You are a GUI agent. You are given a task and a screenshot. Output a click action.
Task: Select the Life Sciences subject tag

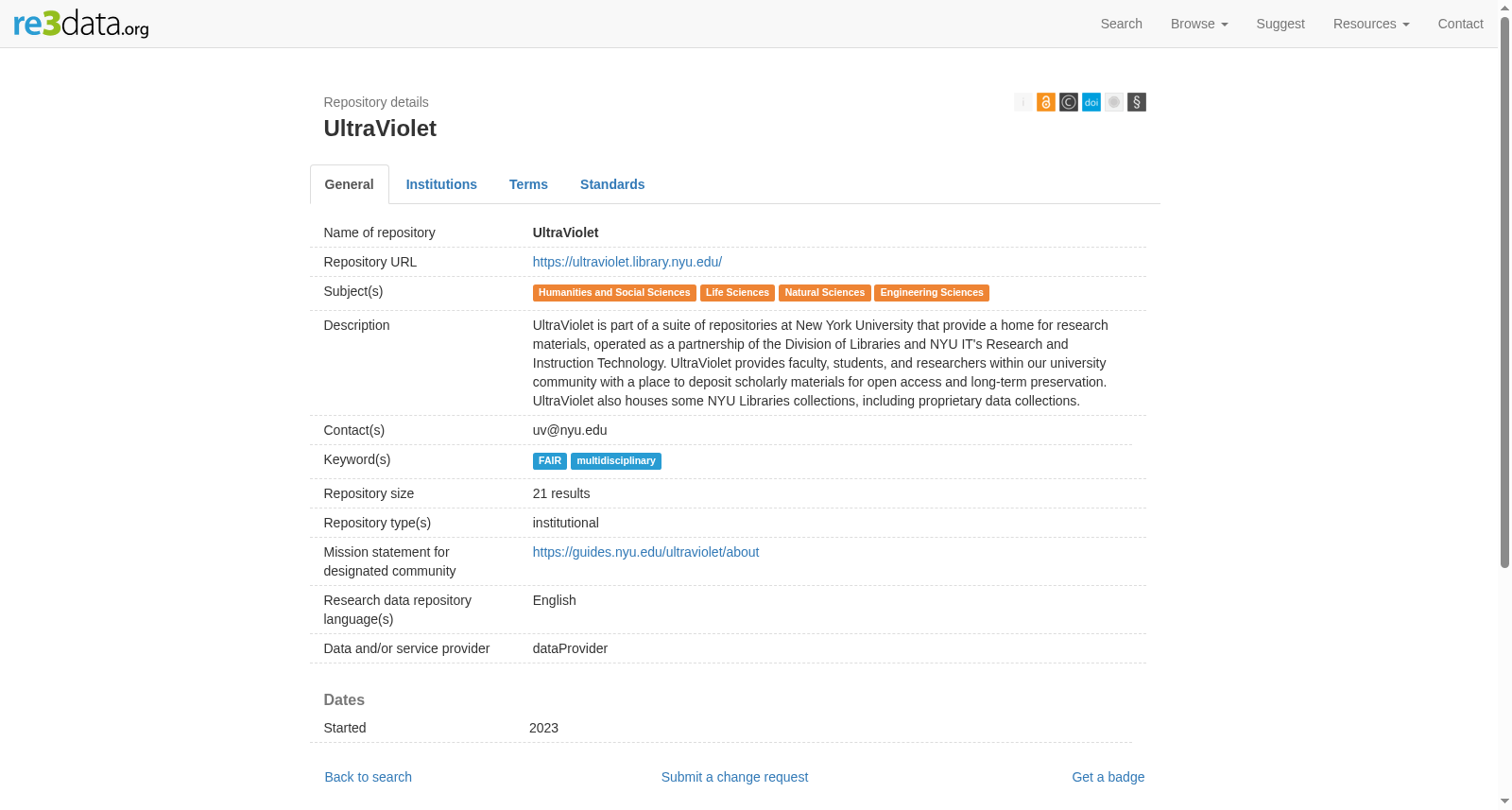tap(737, 293)
